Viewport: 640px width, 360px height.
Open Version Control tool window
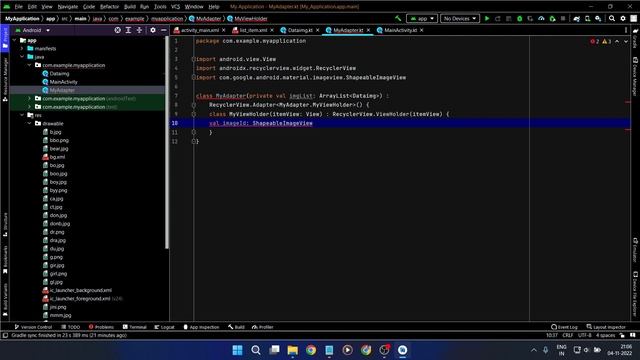[33, 327]
